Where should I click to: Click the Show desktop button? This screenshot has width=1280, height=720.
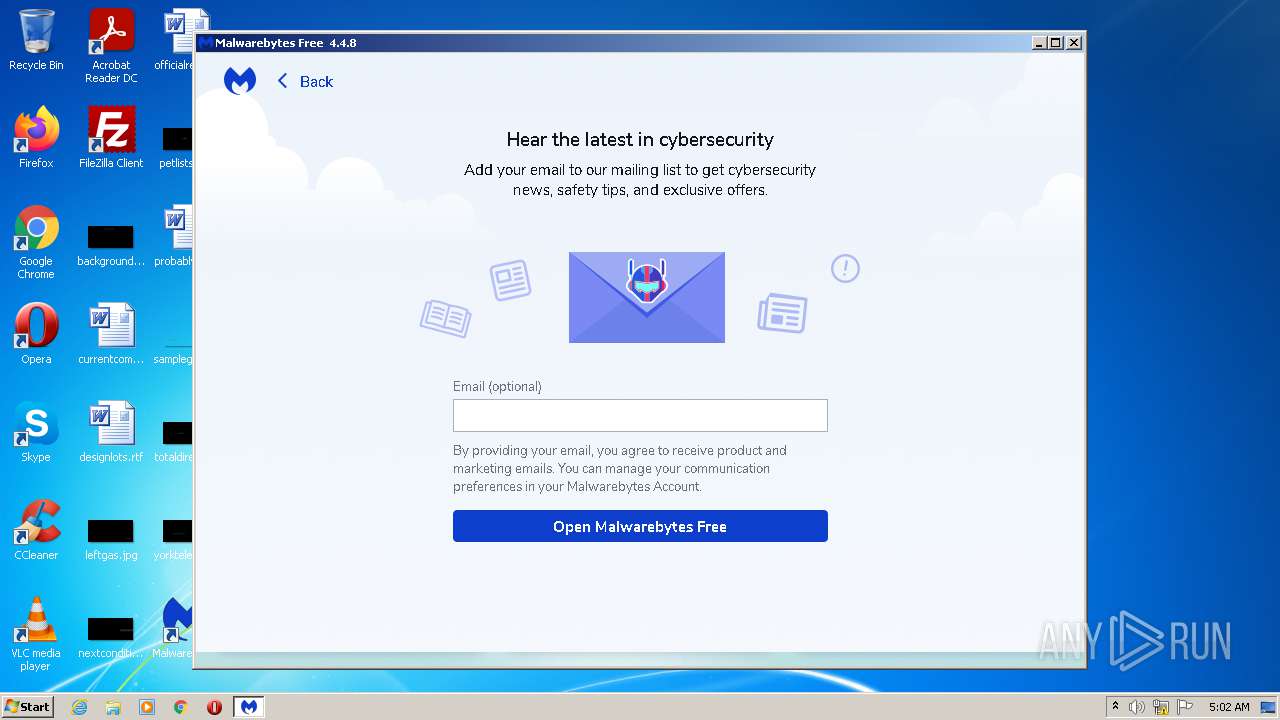point(1269,707)
